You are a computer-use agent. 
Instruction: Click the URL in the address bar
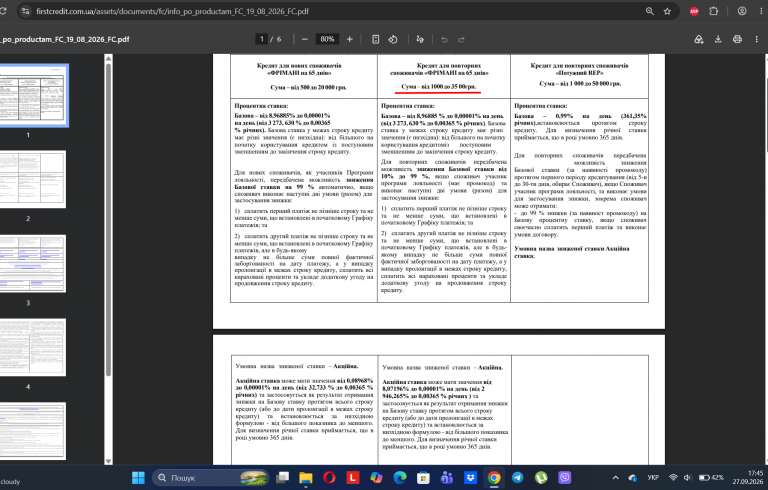click(172, 11)
